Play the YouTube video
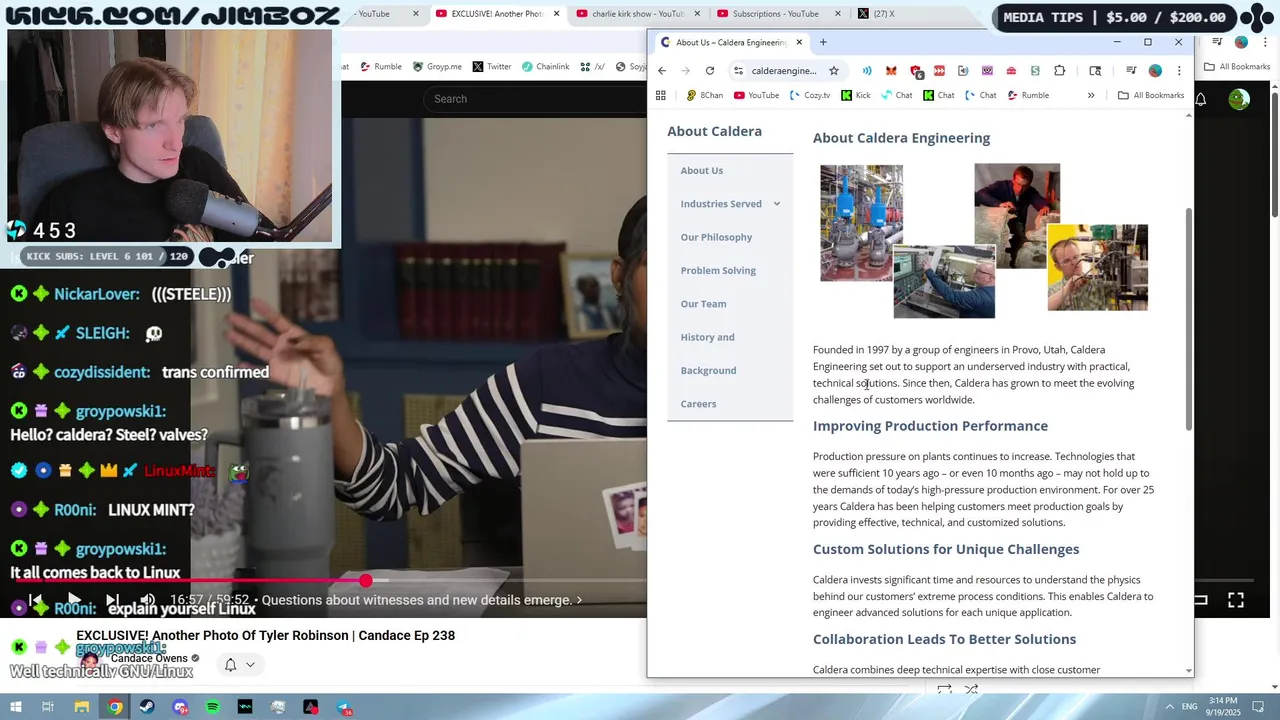Screen dimensions: 1280x720 (x=74, y=600)
